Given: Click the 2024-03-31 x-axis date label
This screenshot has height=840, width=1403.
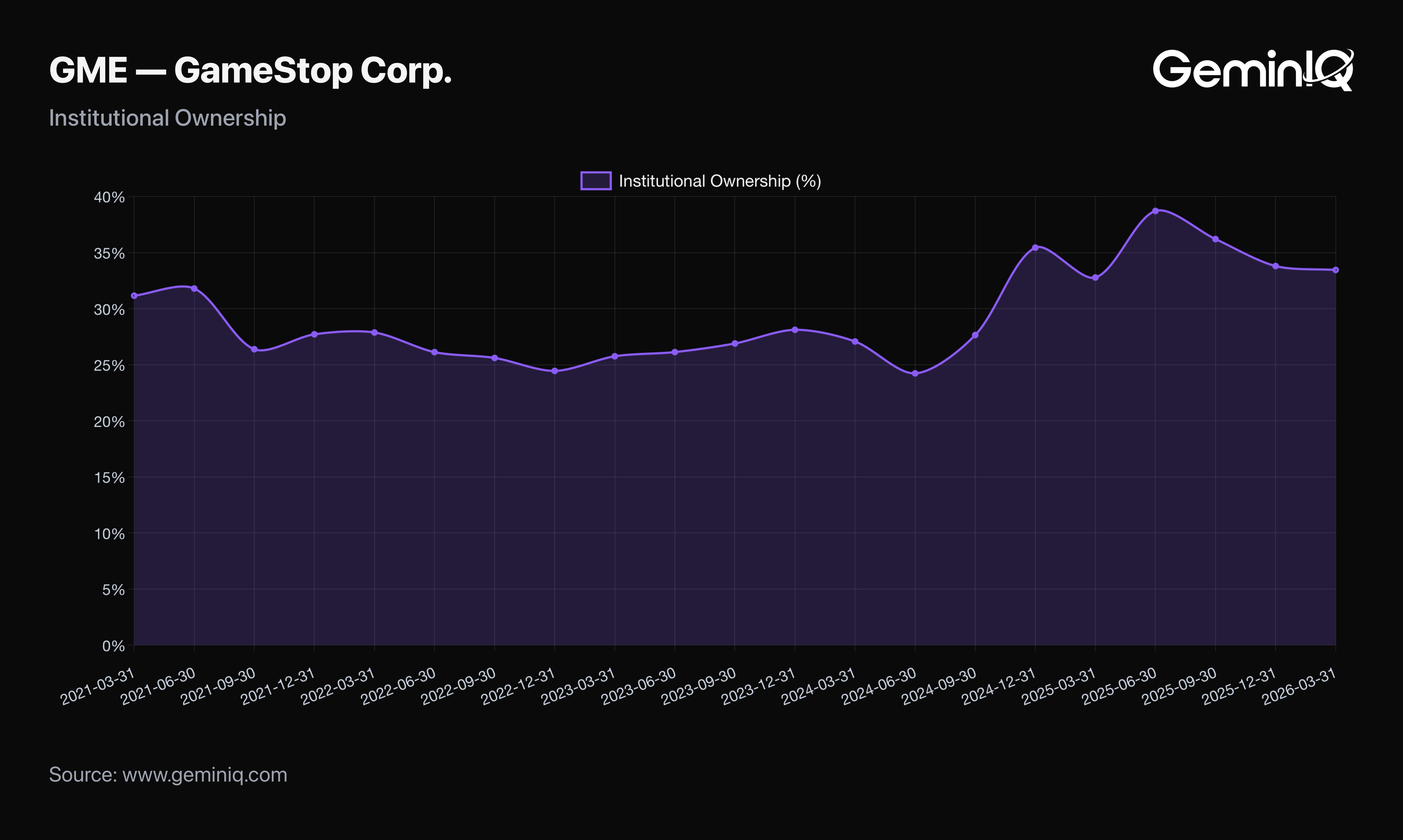Looking at the screenshot, I should [x=819, y=686].
